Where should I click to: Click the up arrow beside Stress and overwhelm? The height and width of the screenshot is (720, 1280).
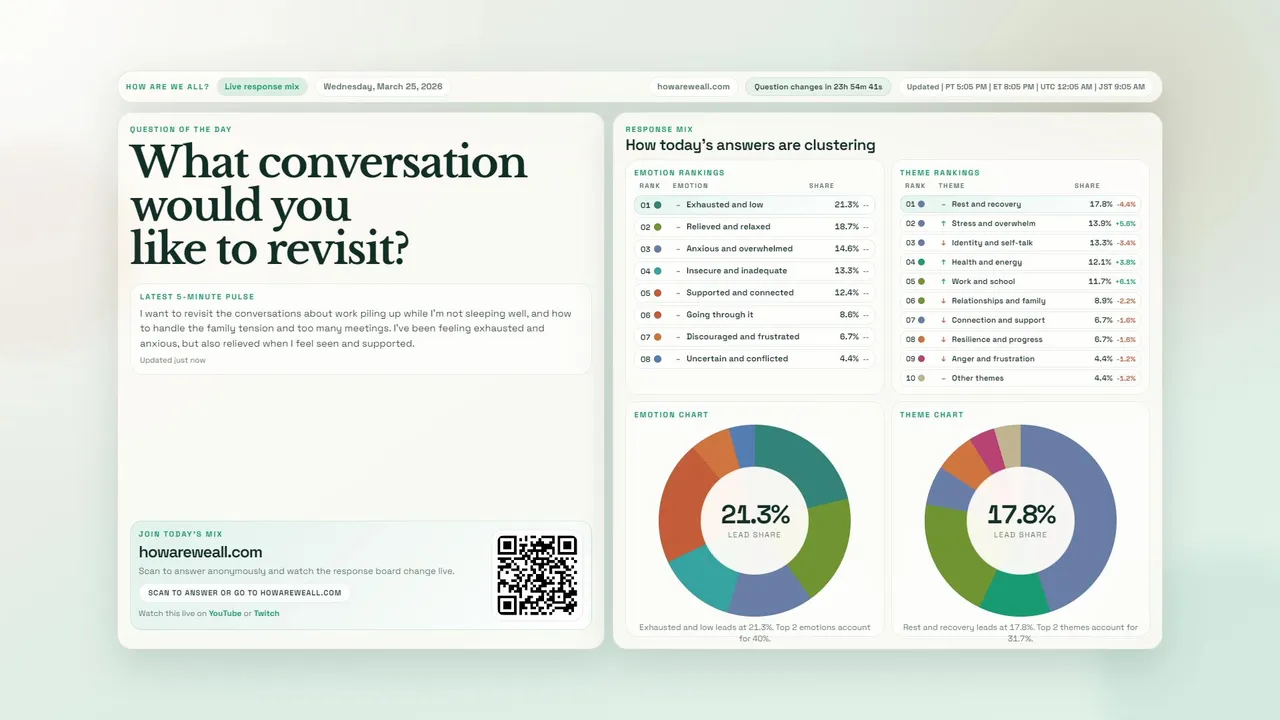pyautogui.click(x=943, y=224)
